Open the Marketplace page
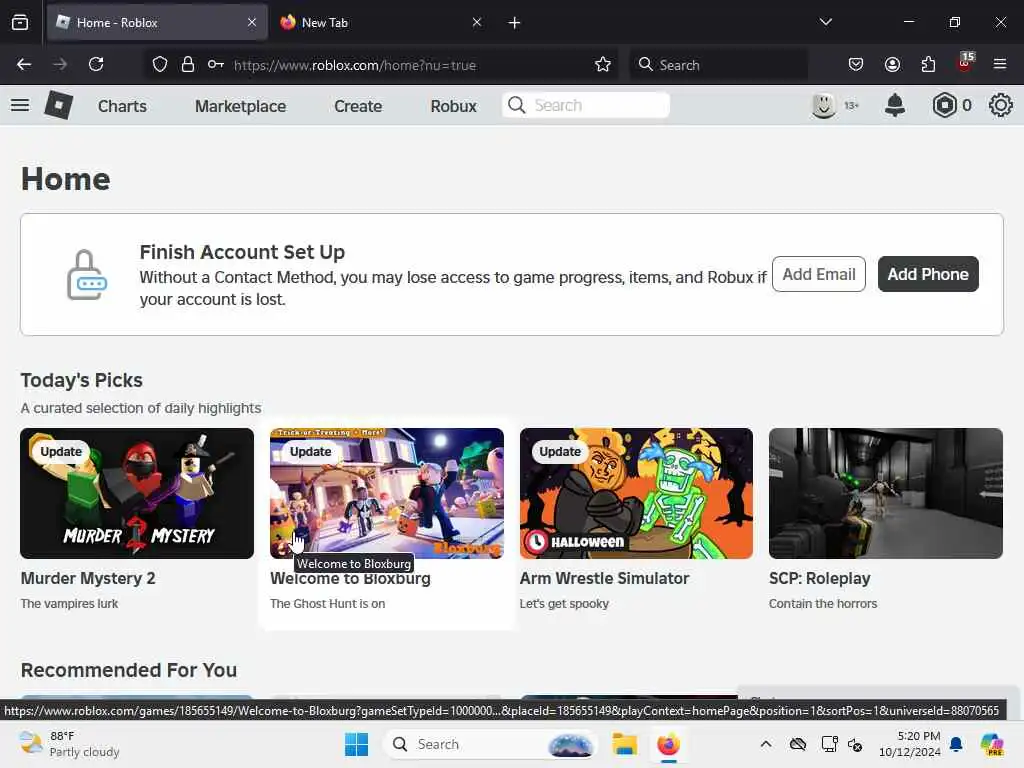 click(x=240, y=106)
